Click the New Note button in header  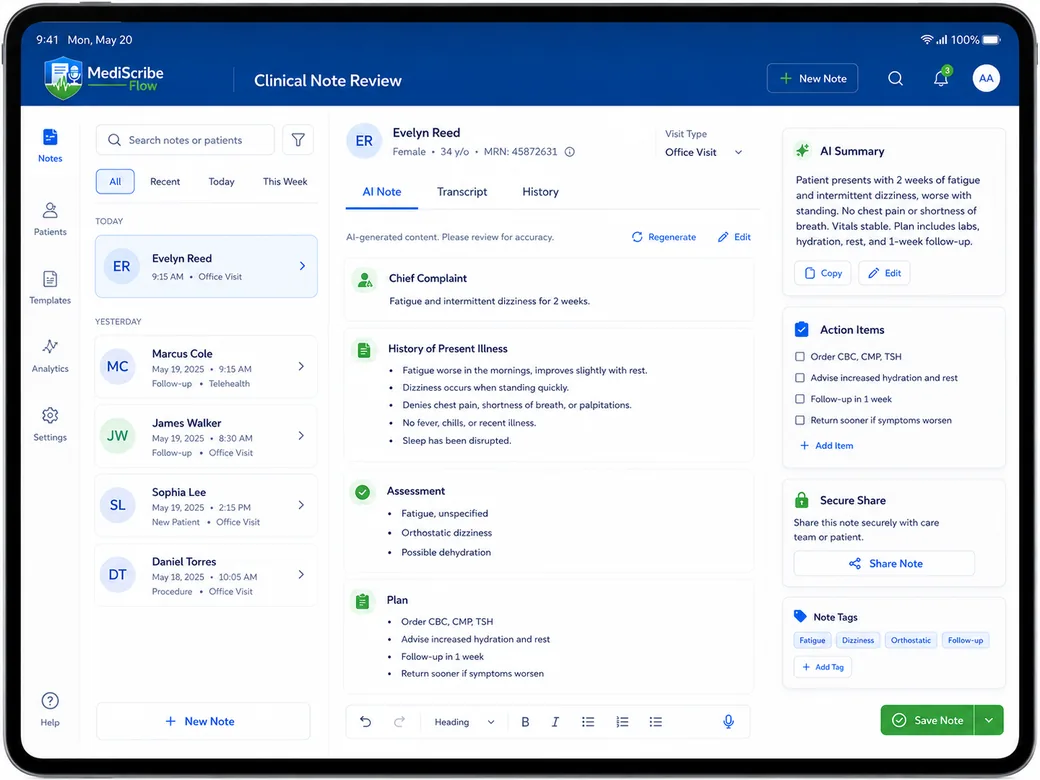(812, 78)
